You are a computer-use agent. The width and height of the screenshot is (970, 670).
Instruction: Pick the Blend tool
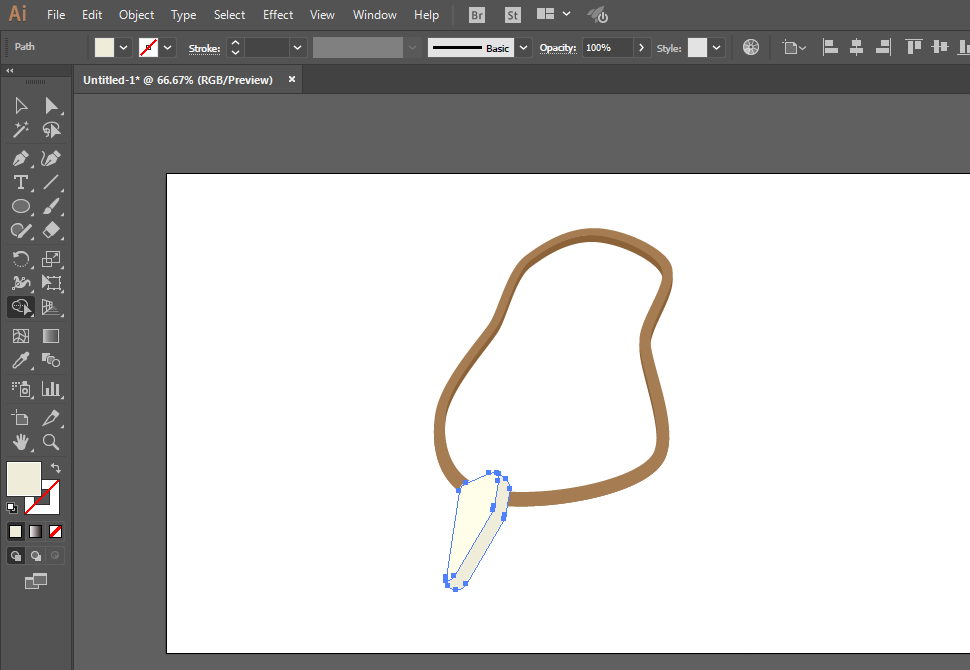tap(51, 360)
